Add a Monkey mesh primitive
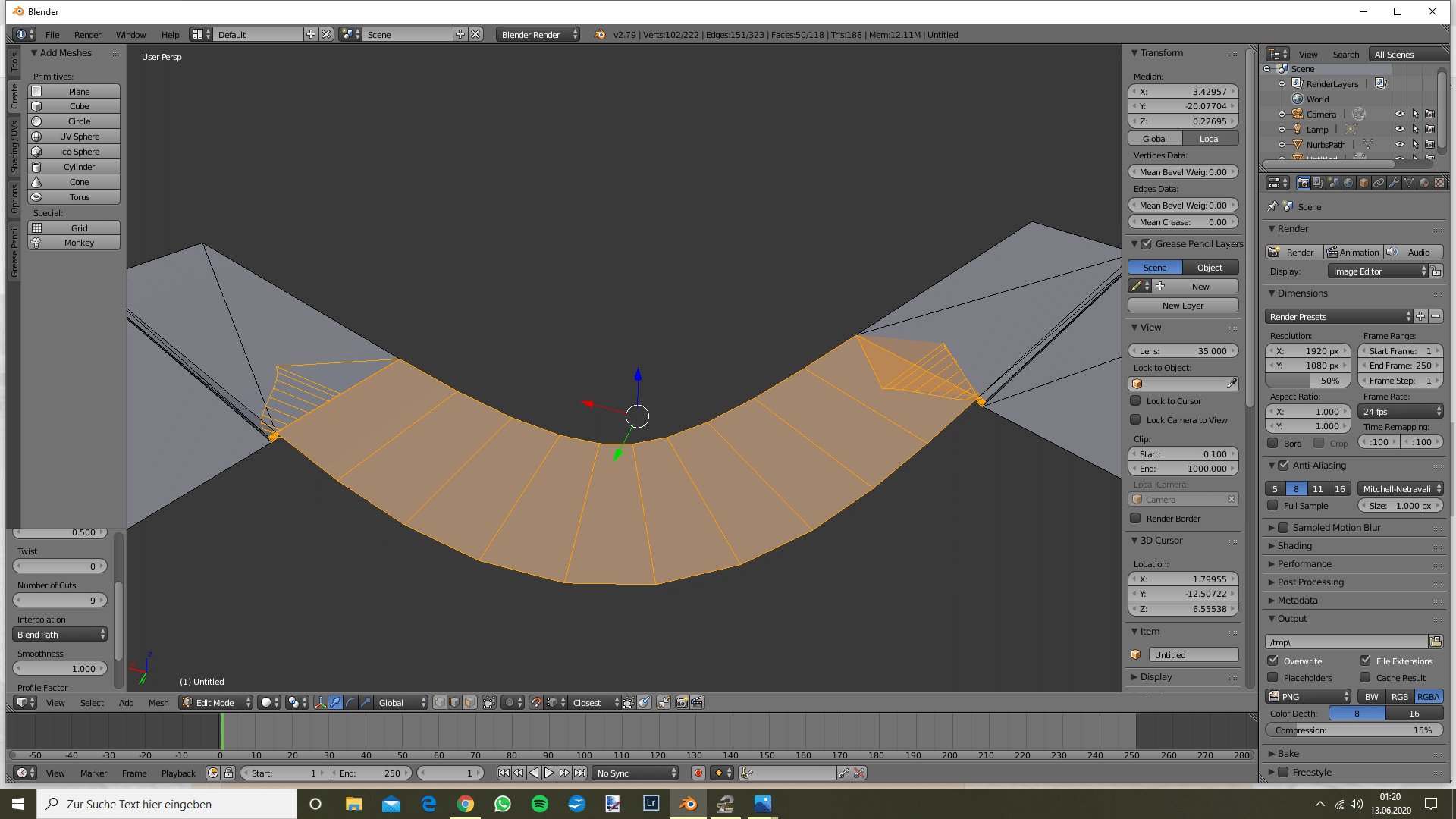1456x819 pixels. pyautogui.click(x=74, y=243)
